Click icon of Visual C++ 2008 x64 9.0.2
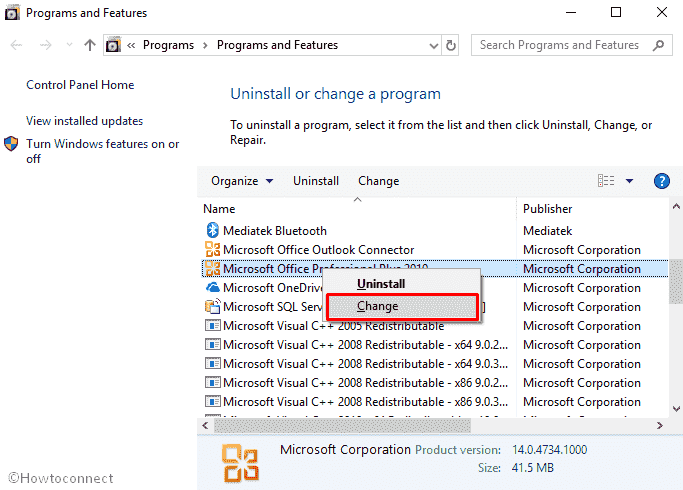 pyautogui.click(x=213, y=345)
